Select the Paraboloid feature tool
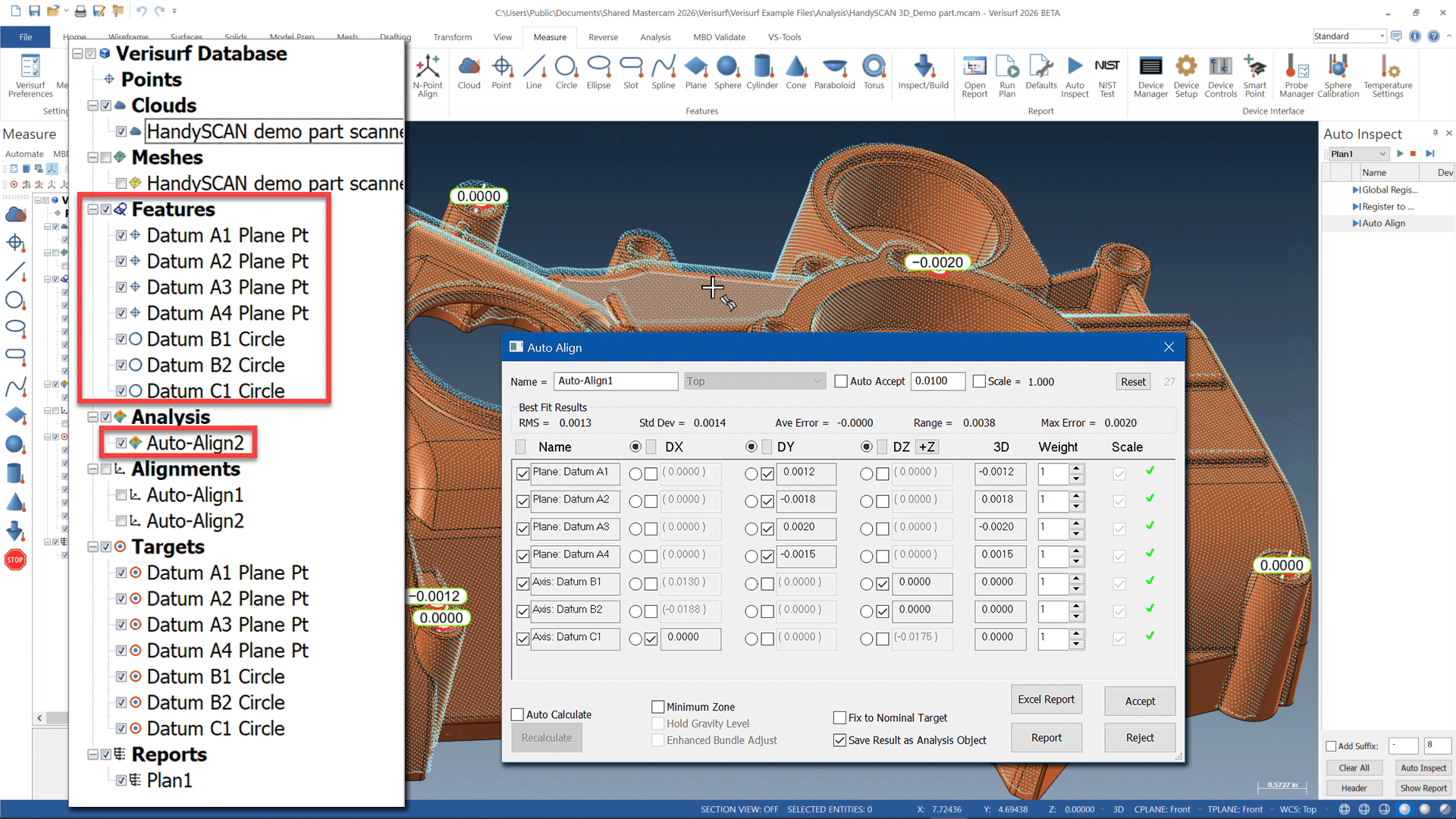Image resolution: width=1456 pixels, height=819 pixels. pos(834,73)
